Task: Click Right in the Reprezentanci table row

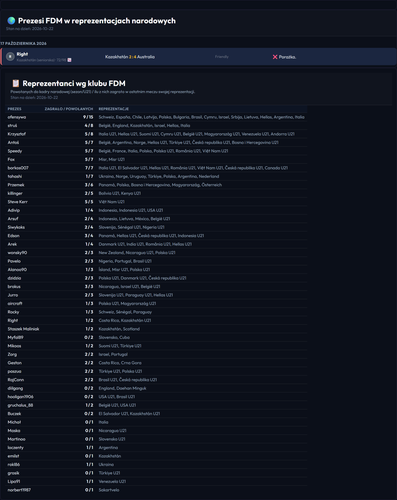Action: tap(13, 321)
